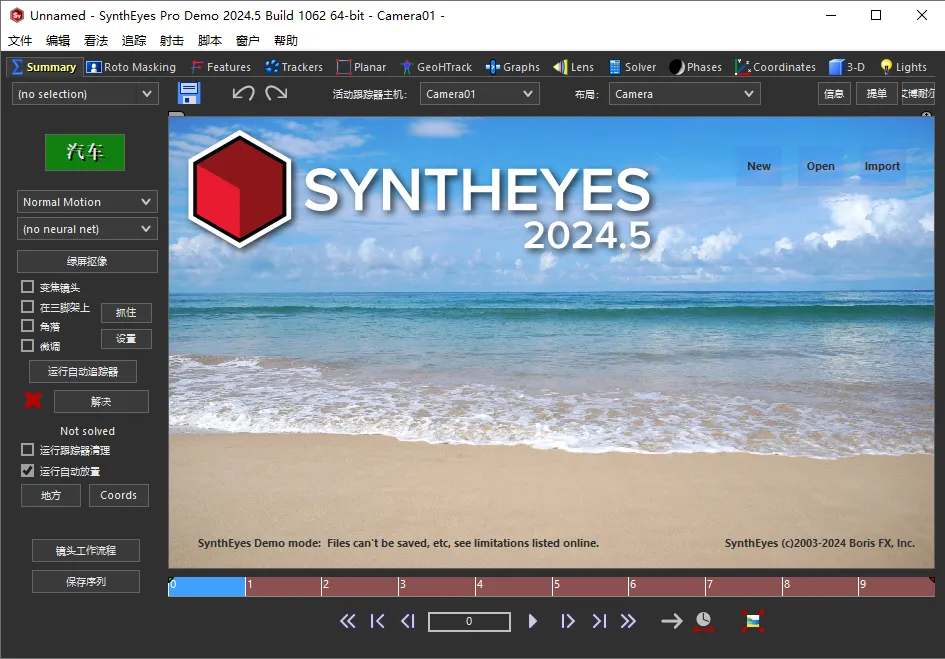Click the red X solve status icon
Screen dimensions: 945x659
(x=33, y=401)
